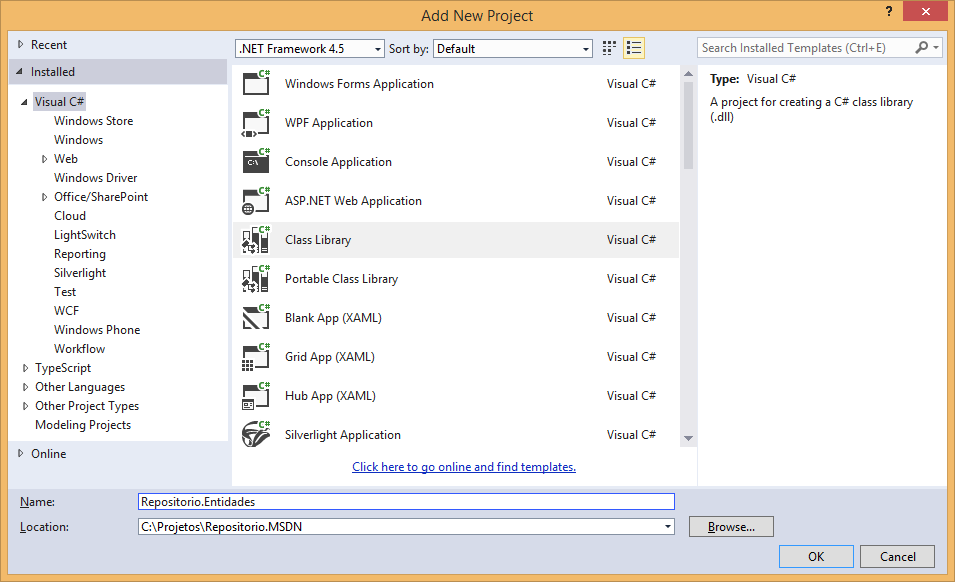Image resolution: width=955 pixels, height=582 pixels.
Task: Expand the Other Languages tree node
Action: (x=25, y=387)
